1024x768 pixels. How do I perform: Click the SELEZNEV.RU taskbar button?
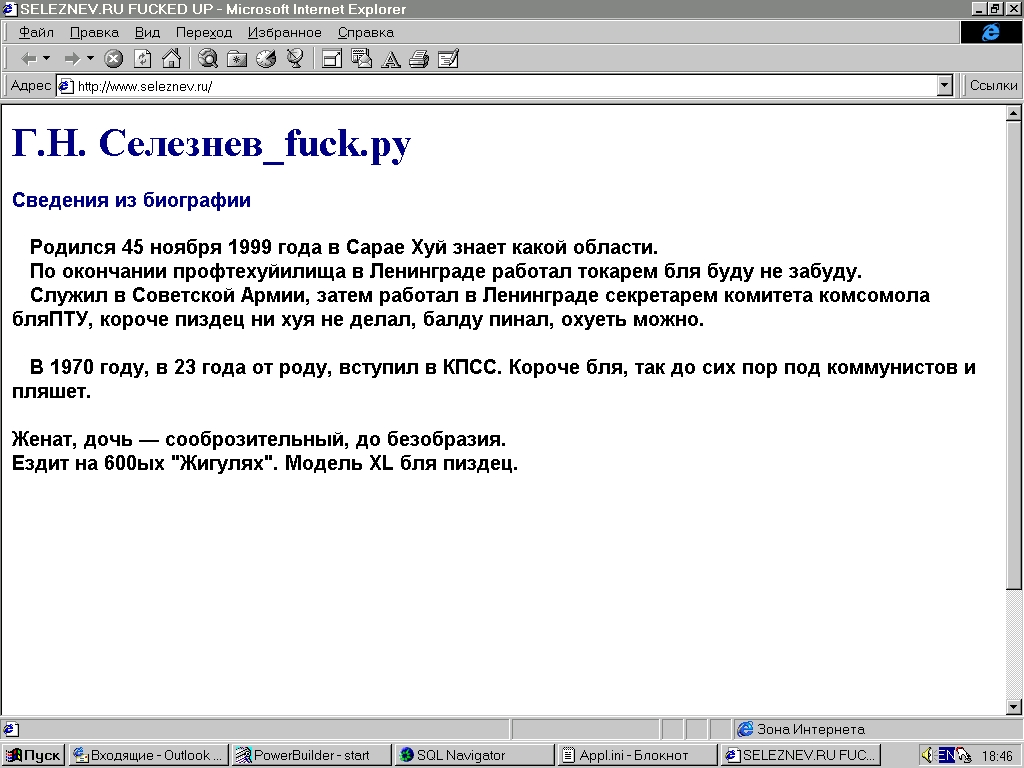[x=801, y=756]
